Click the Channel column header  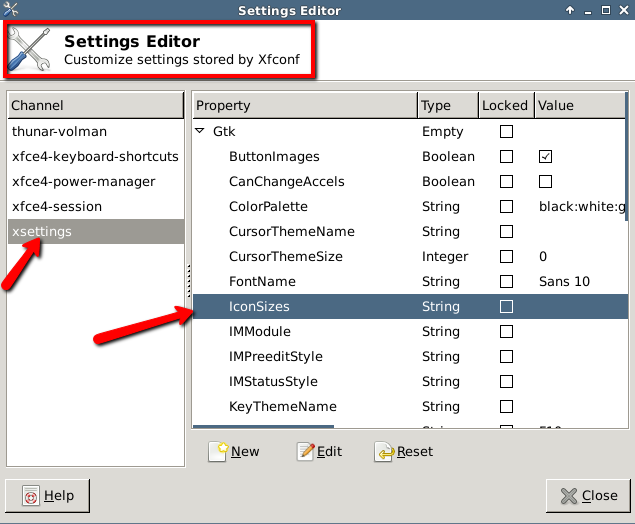coord(96,105)
